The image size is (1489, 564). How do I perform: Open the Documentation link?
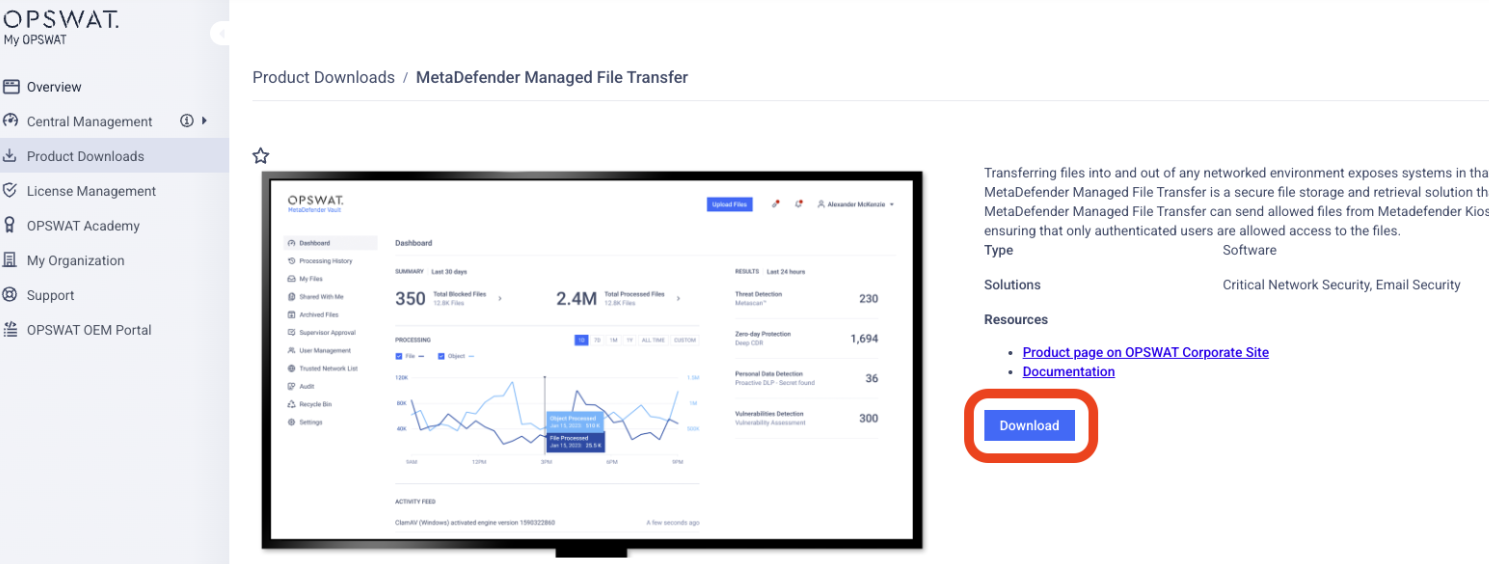[x=1069, y=371]
